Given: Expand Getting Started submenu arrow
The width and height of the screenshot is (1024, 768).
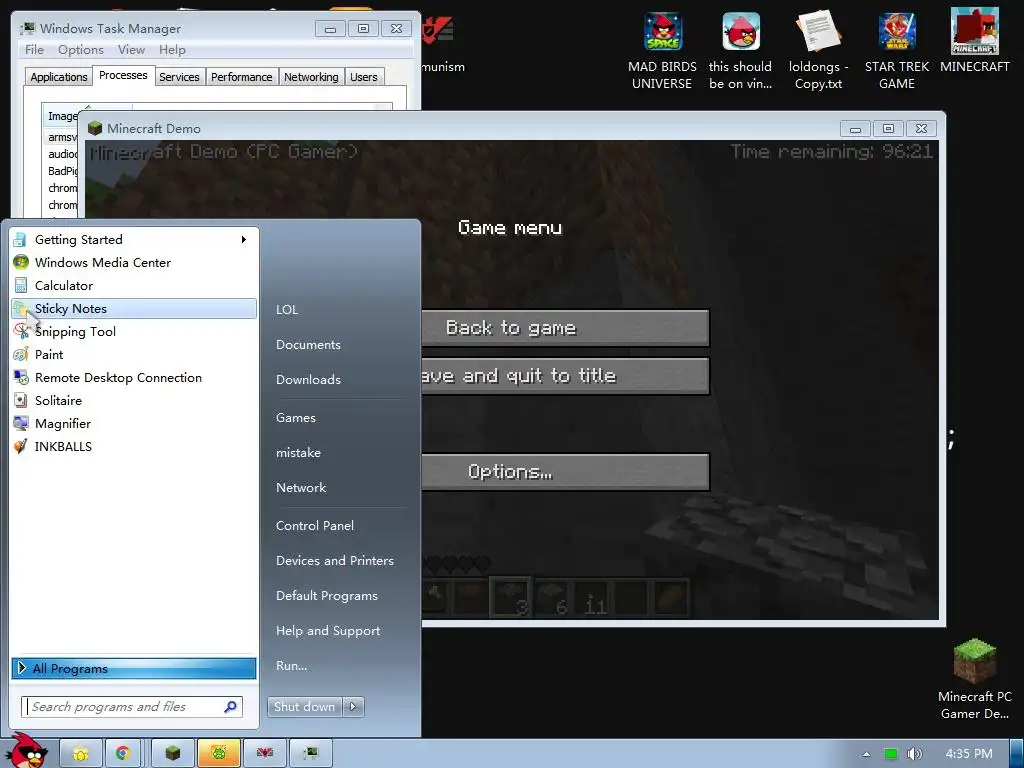Looking at the screenshot, I should (x=244, y=240).
